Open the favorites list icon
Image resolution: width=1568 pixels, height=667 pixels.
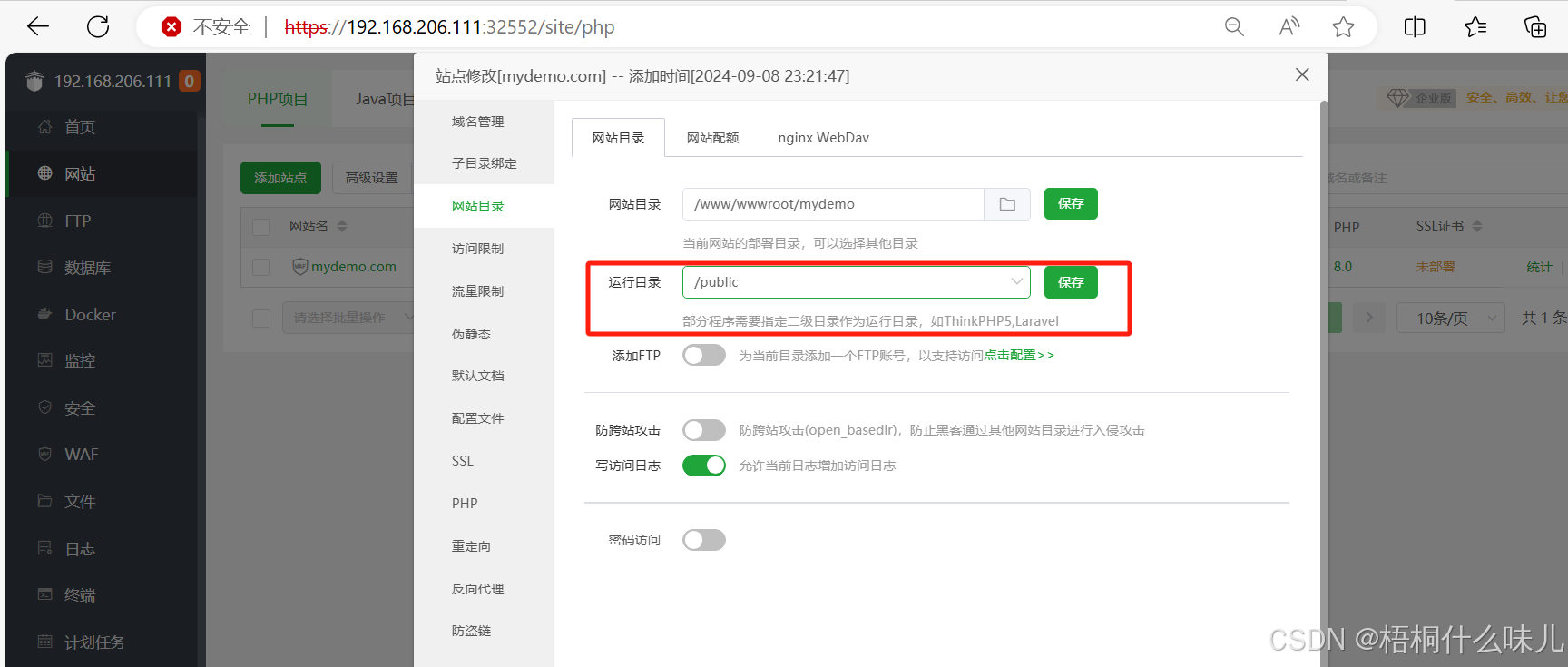[x=1475, y=27]
